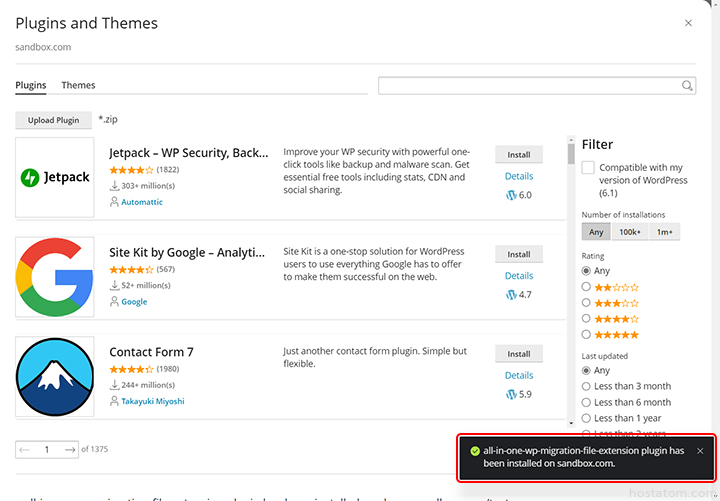Go to previous page arrow
Image resolution: width=720 pixels, height=501 pixels.
tap(25, 450)
